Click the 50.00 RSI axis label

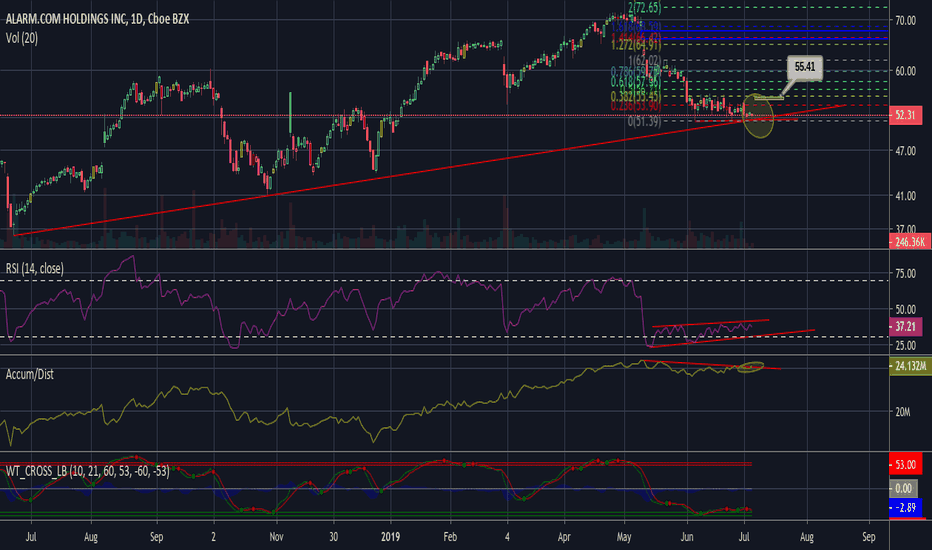[x=905, y=309]
